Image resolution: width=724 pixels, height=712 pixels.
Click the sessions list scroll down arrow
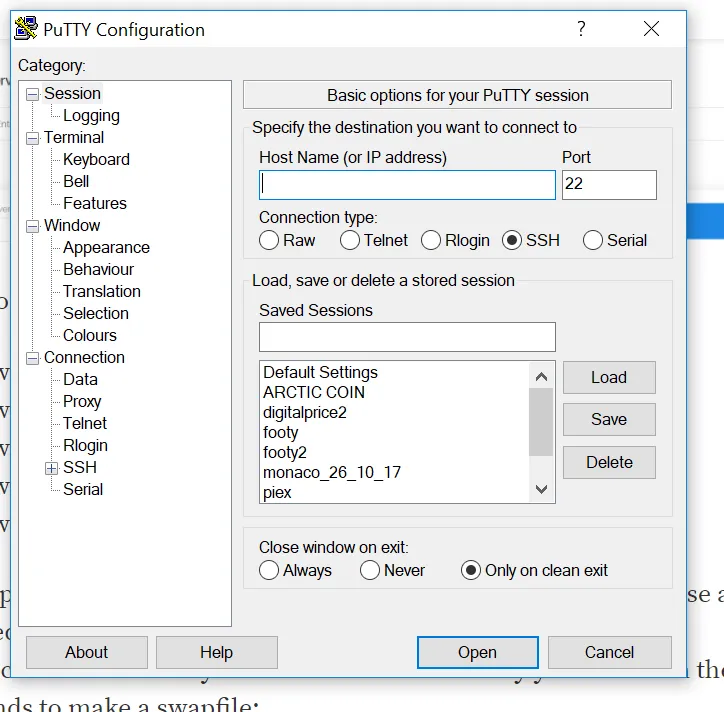(x=541, y=489)
